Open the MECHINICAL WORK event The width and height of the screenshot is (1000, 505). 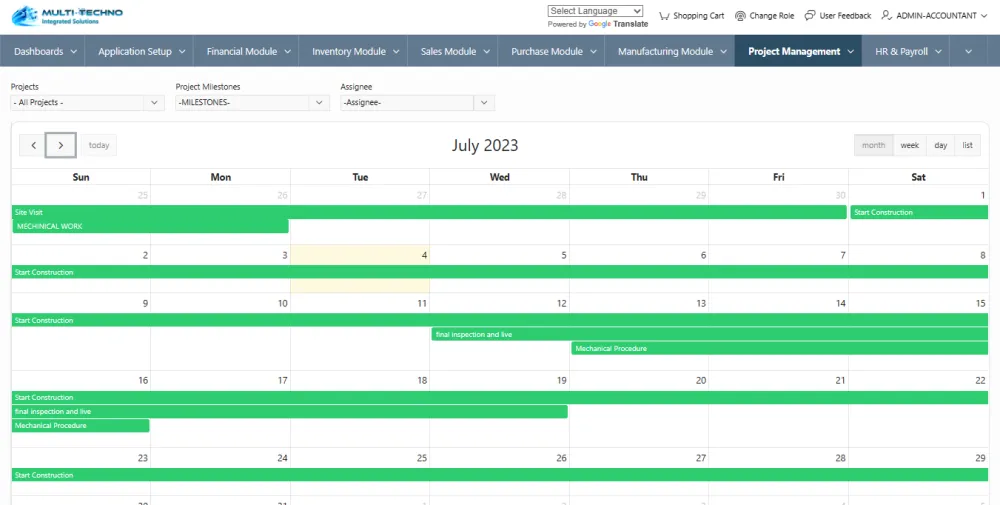[x=150, y=226]
